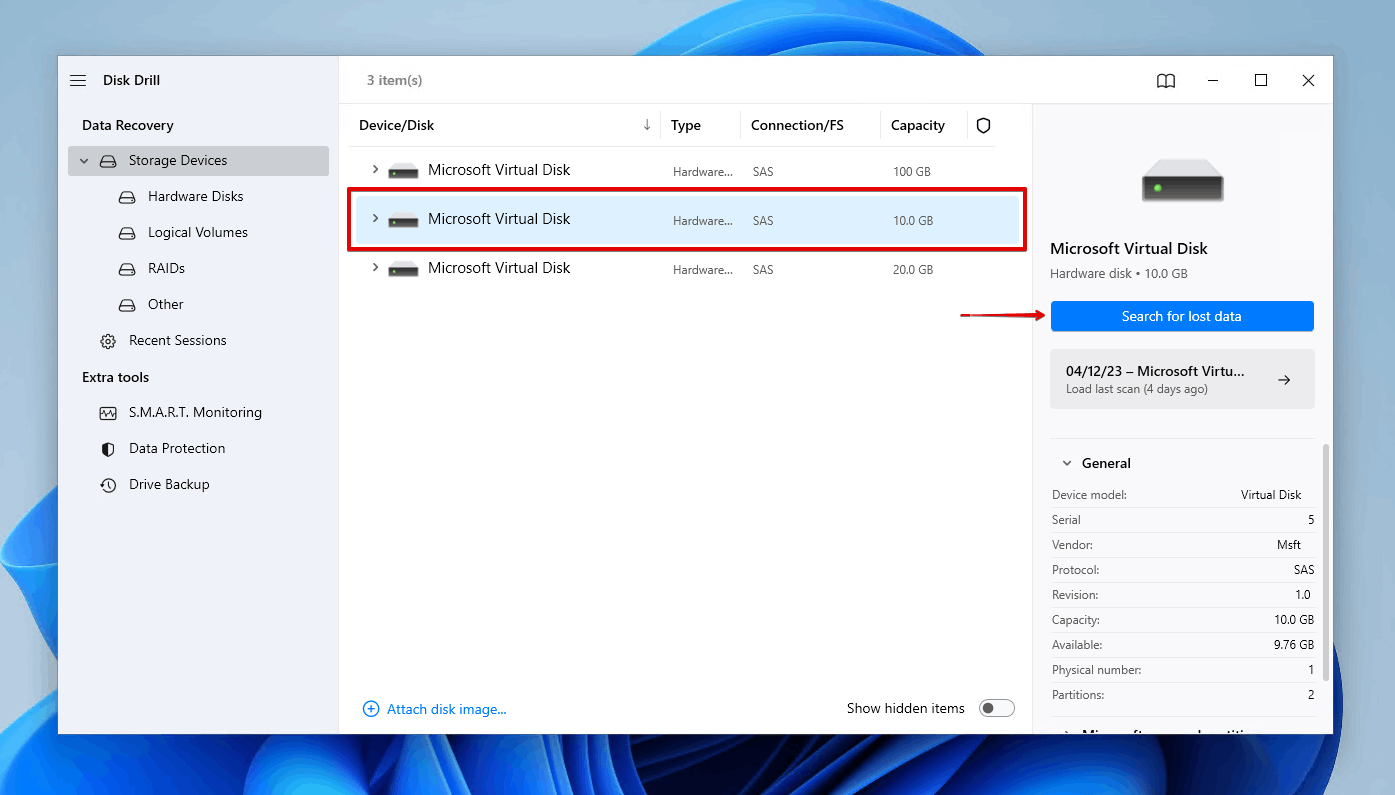Select Hardware Disks in sidebar
The height and width of the screenshot is (795, 1395).
[196, 197]
